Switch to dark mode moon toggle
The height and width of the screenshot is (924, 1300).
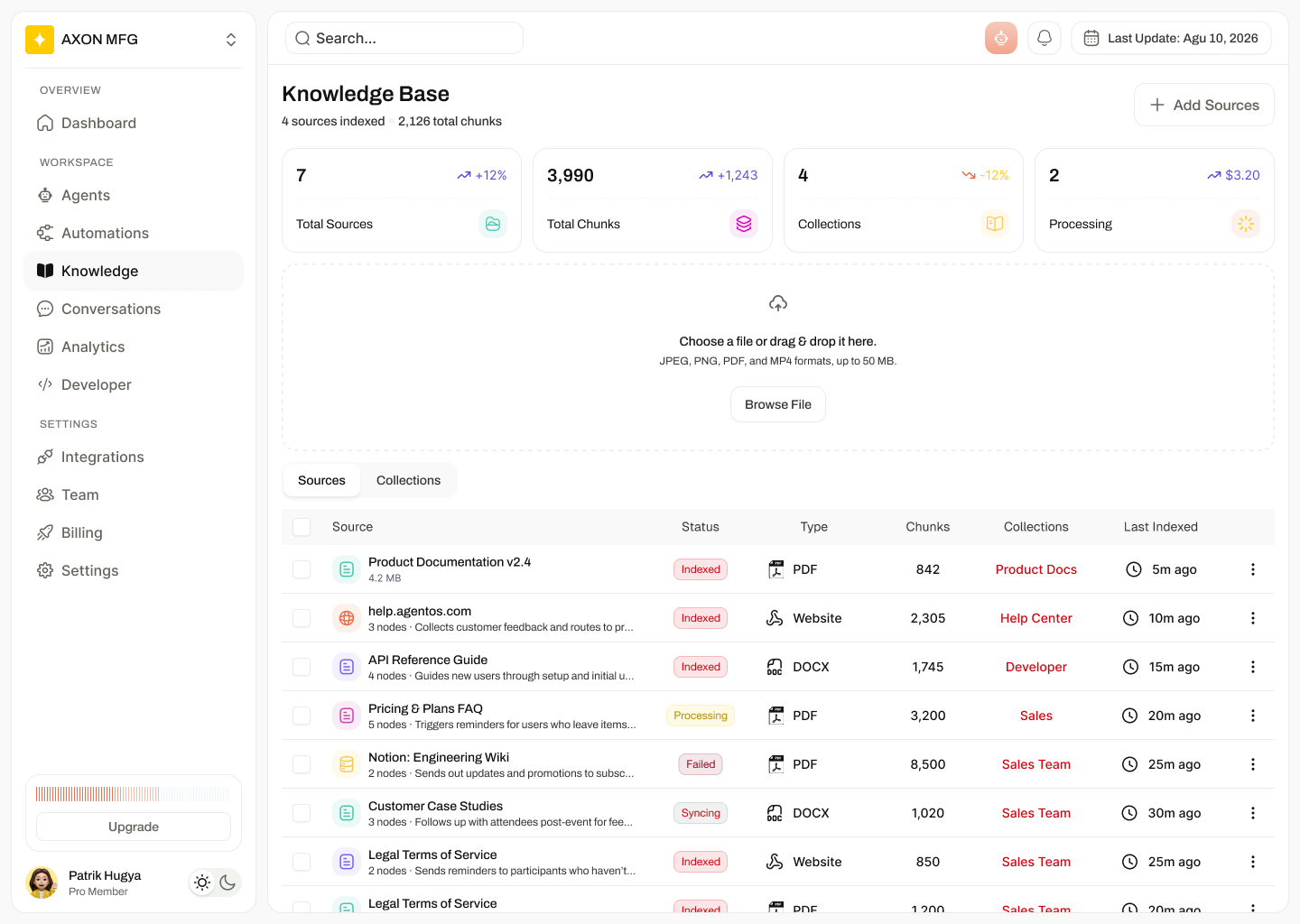(227, 882)
